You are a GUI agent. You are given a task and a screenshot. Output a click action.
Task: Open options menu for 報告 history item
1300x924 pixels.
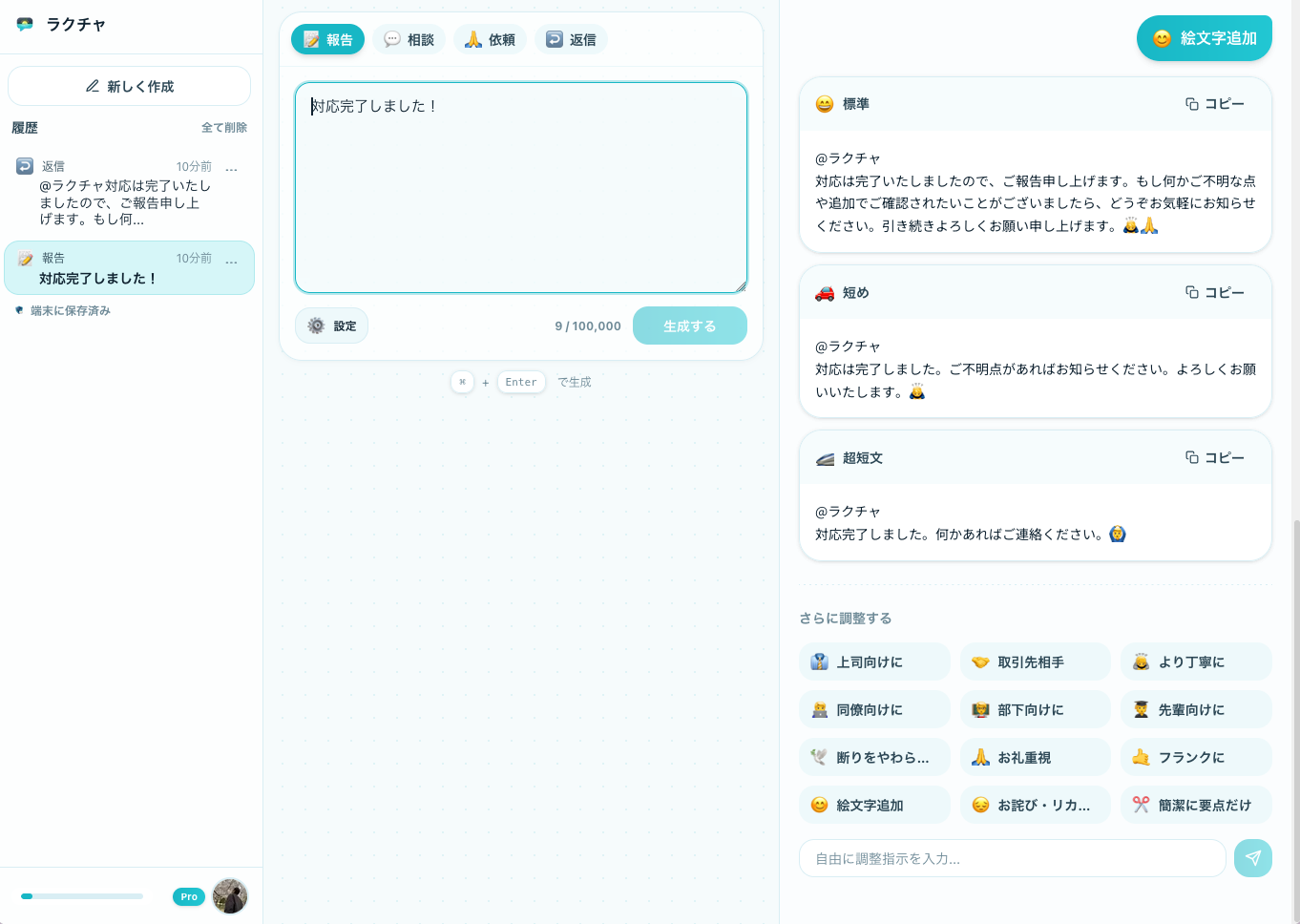231,260
